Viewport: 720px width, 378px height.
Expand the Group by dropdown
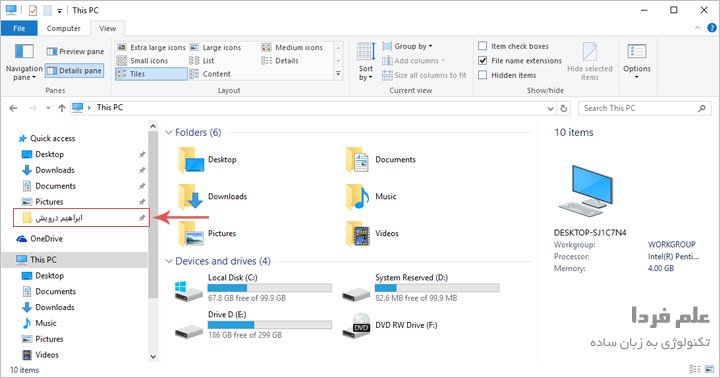tap(407, 46)
